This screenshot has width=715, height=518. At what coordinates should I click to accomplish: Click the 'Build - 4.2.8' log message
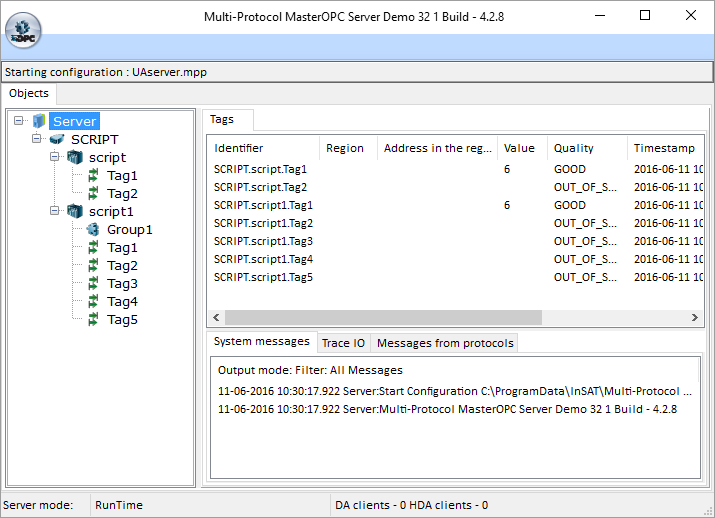pos(447,409)
